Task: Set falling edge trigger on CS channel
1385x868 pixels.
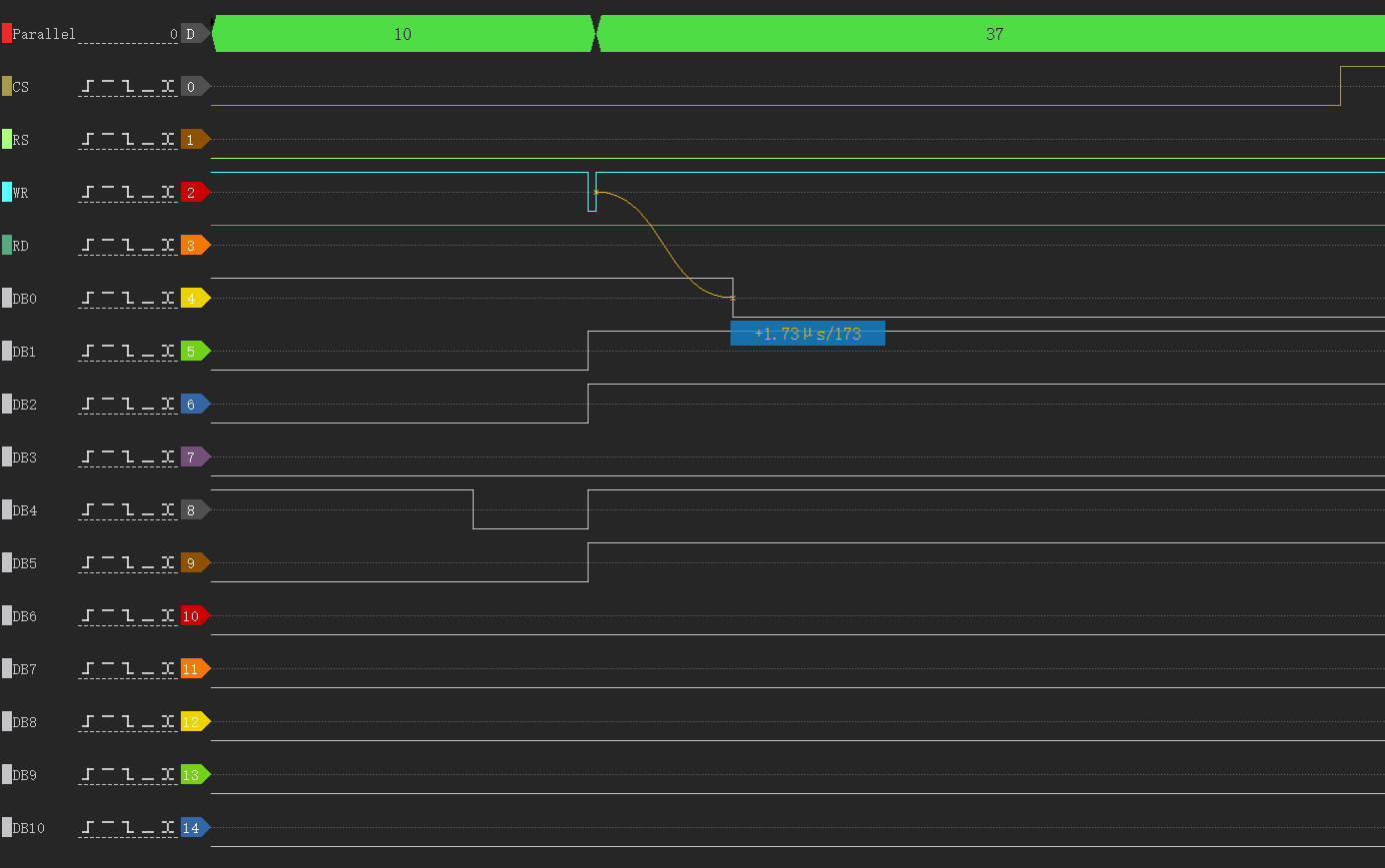Action: click(128, 86)
